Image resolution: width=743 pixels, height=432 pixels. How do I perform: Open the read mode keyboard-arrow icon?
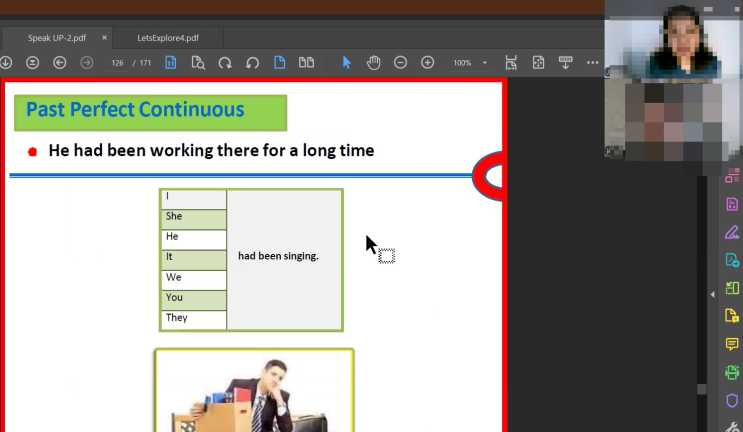pos(565,63)
